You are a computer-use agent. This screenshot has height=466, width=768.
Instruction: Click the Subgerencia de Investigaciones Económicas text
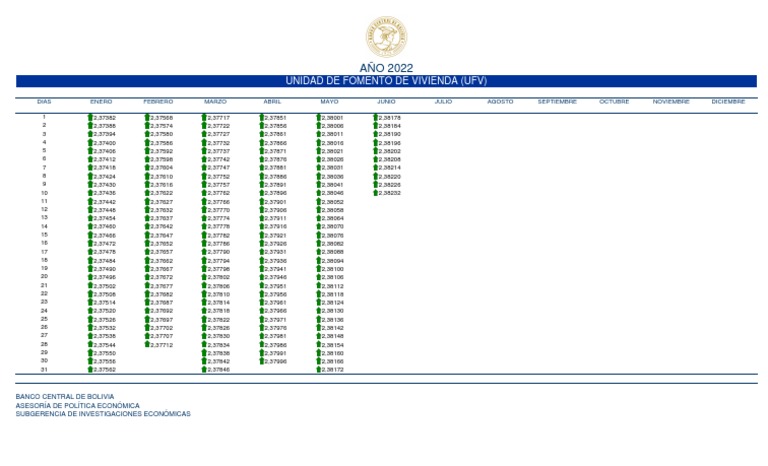point(102,413)
